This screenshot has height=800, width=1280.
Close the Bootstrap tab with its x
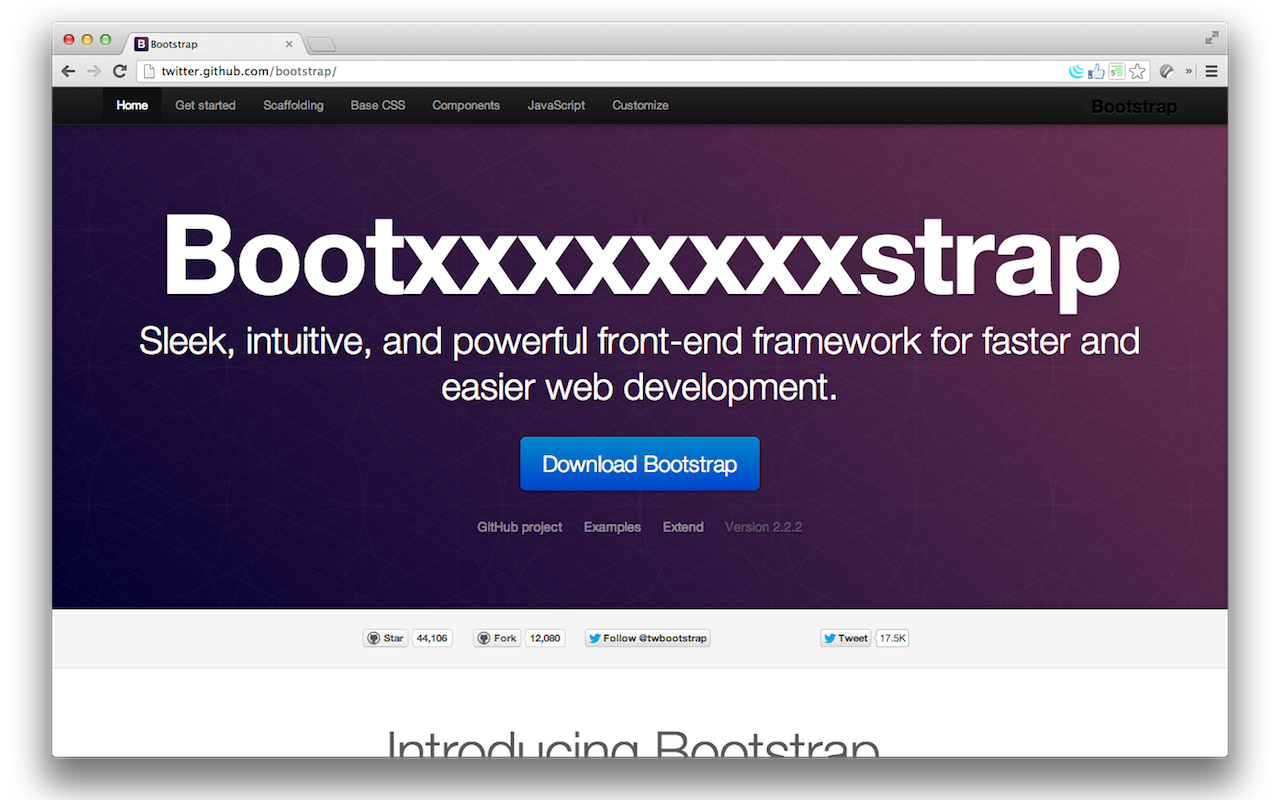[289, 44]
